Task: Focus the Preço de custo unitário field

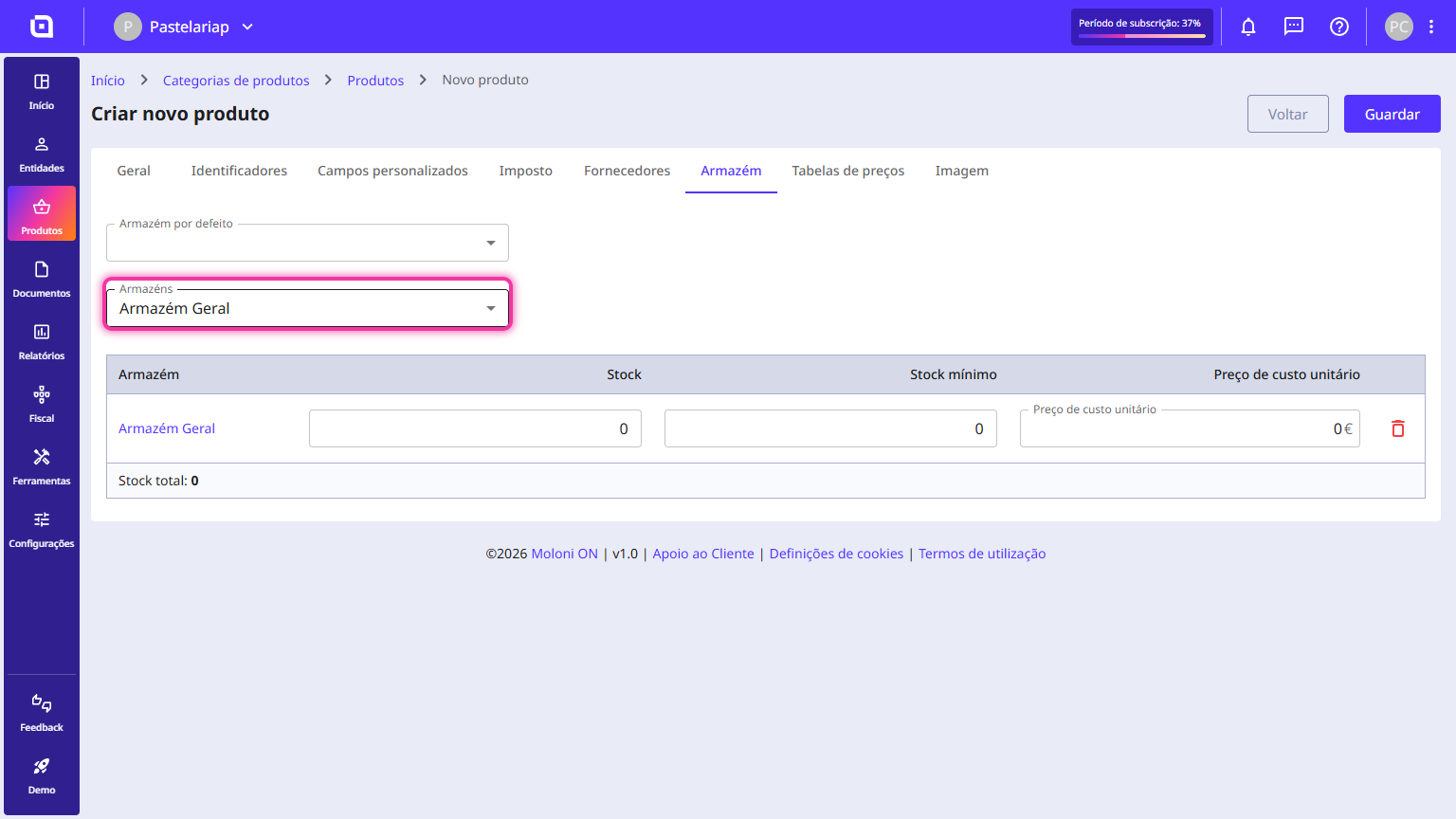Action: pos(1190,428)
